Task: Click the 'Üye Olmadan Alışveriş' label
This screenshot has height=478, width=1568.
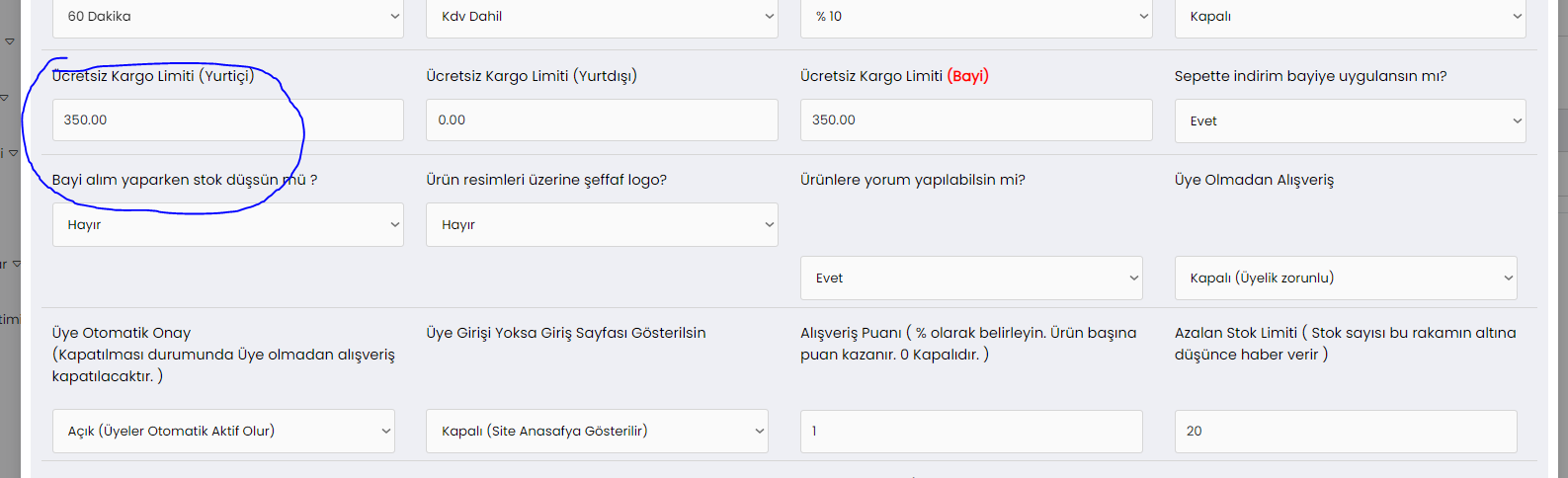Action: (1254, 180)
